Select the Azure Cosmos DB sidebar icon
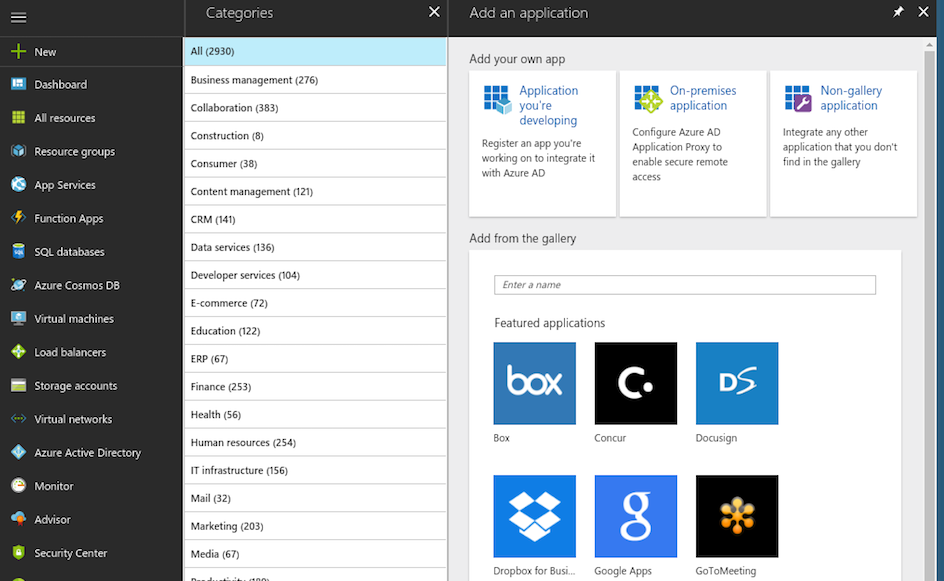This screenshot has width=944, height=581. point(18,285)
